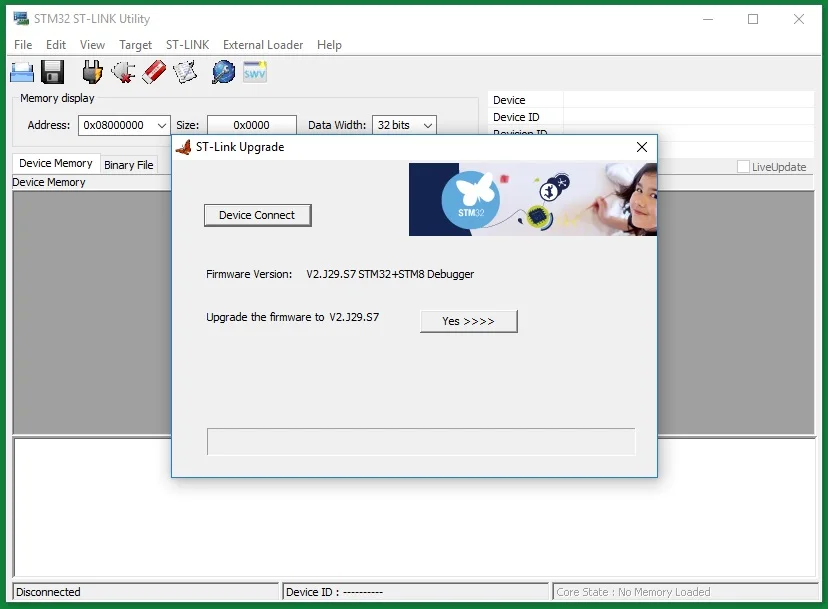Open the File menu
828x609 pixels.
point(23,45)
